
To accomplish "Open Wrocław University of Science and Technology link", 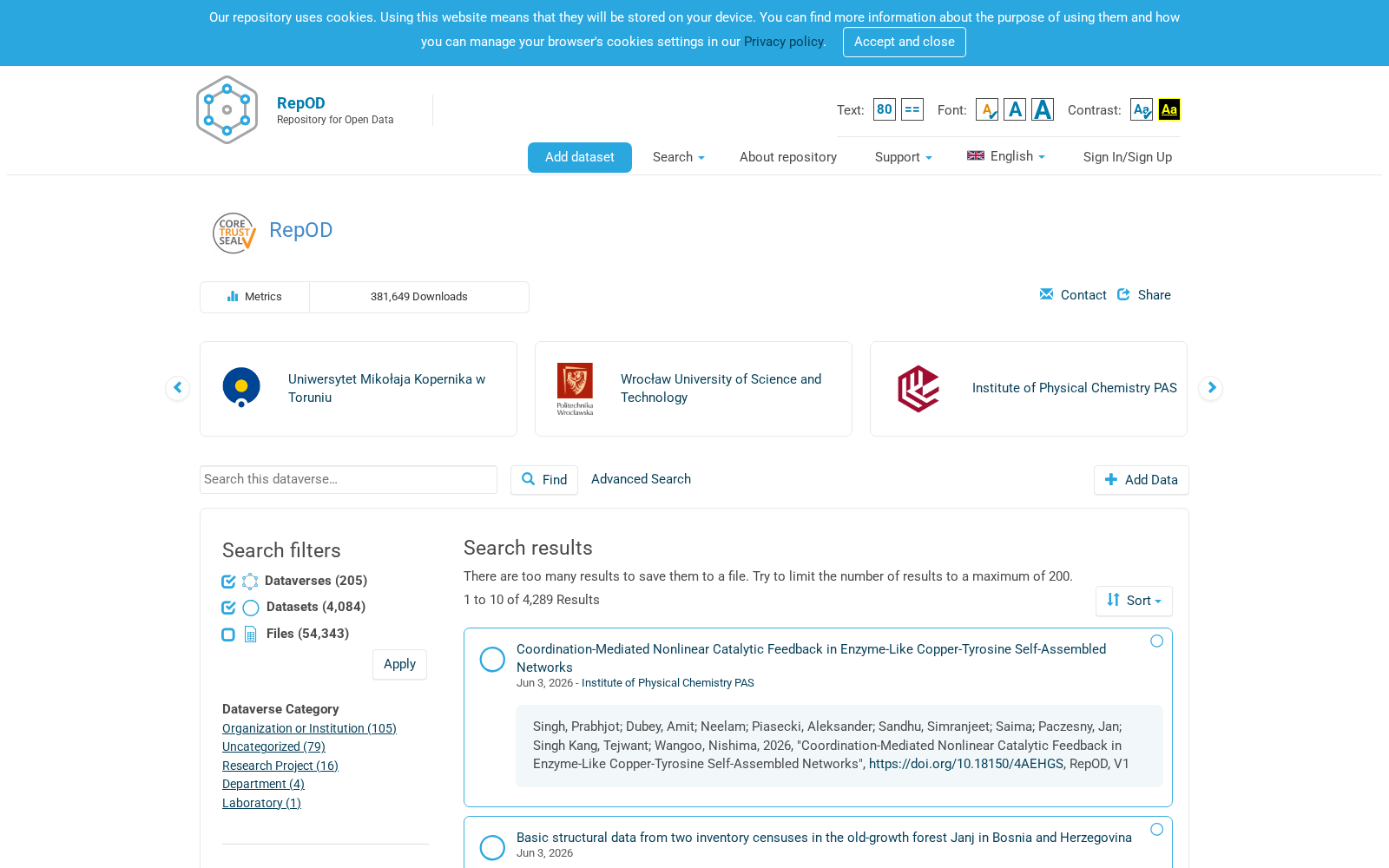I will (721, 388).
